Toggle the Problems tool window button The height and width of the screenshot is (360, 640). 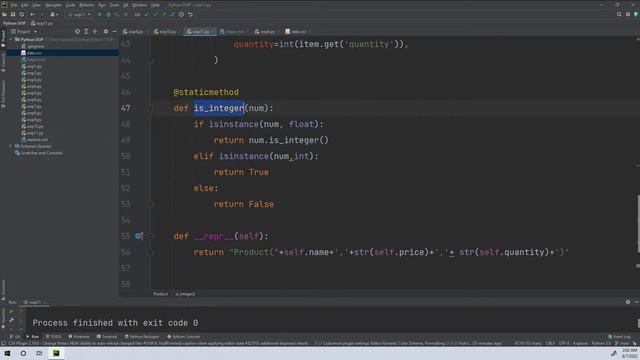point(79,337)
